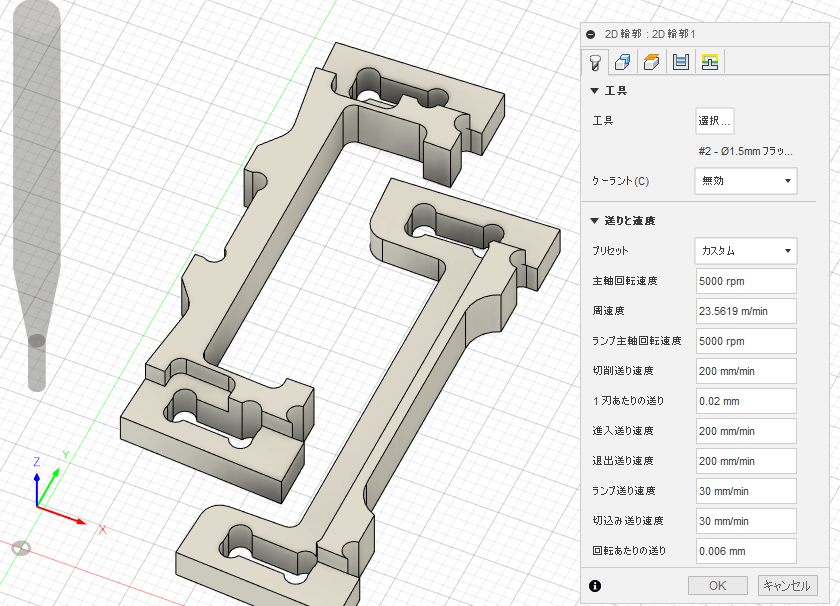
Task: Click the tool name text #2 - Ø1.5mm
Action: click(745, 152)
